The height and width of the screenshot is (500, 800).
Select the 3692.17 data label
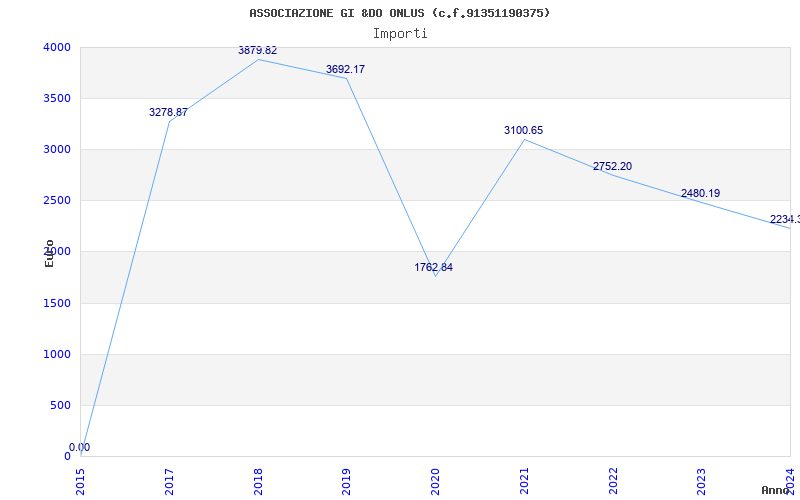pyautogui.click(x=345, y=69)
